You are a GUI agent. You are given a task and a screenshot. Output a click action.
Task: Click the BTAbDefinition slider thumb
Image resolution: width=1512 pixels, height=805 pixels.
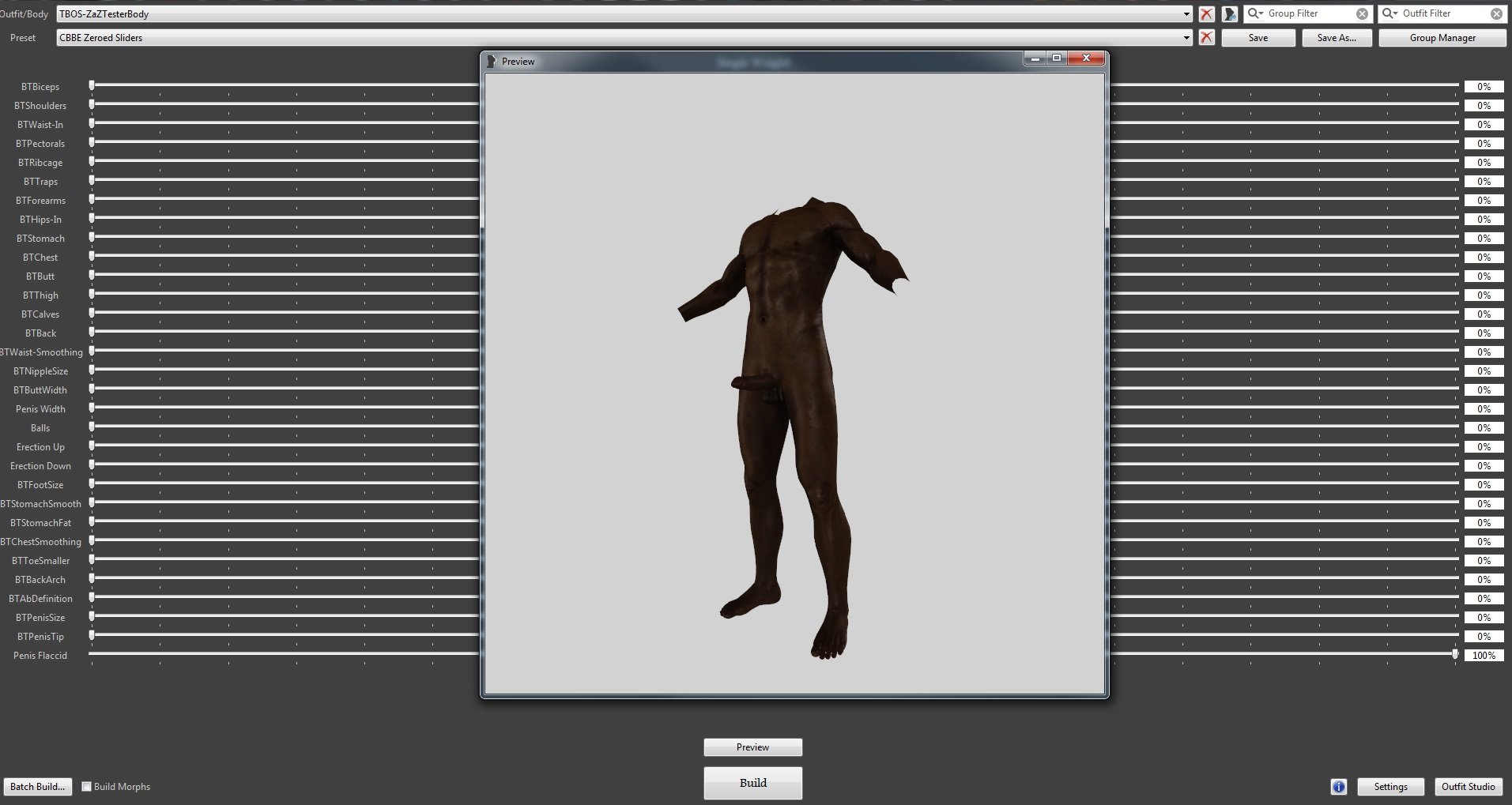click(92, 597)
